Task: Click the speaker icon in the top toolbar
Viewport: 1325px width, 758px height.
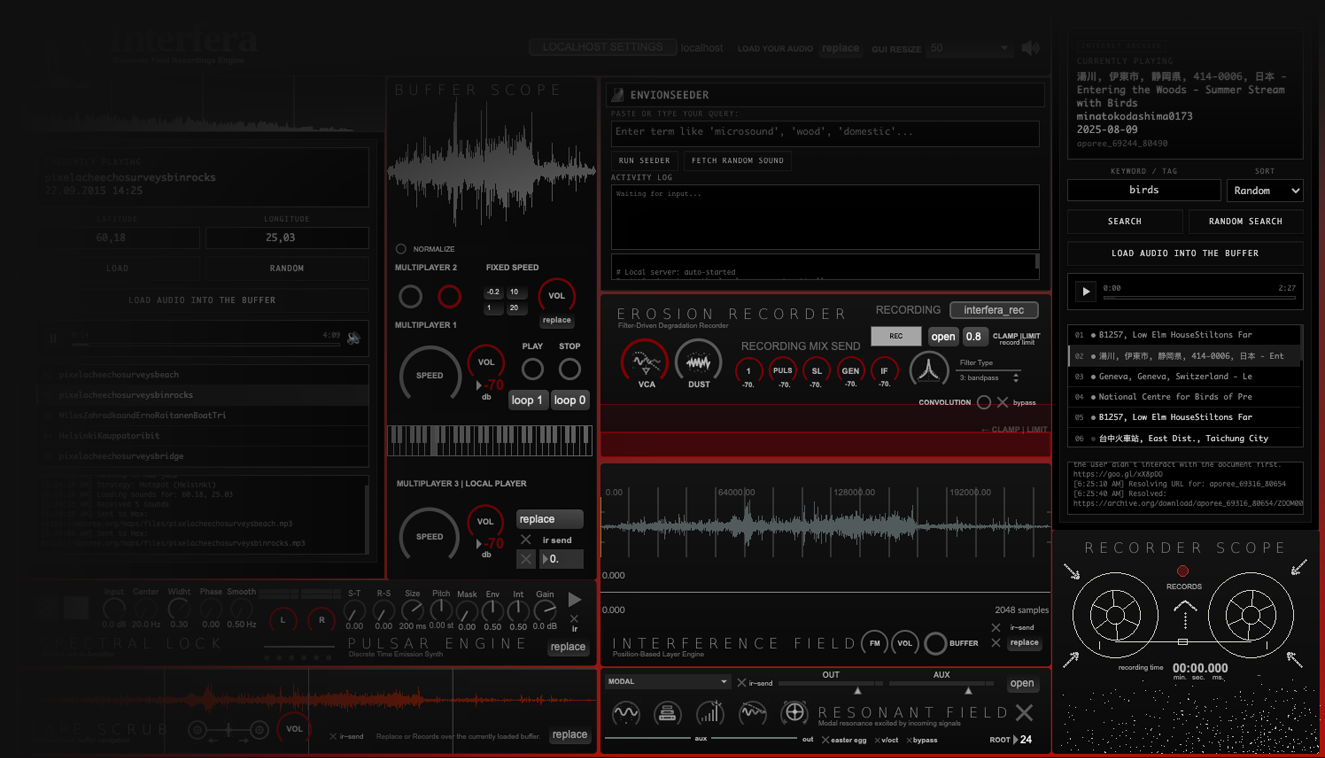Action: pos(1030,47)
